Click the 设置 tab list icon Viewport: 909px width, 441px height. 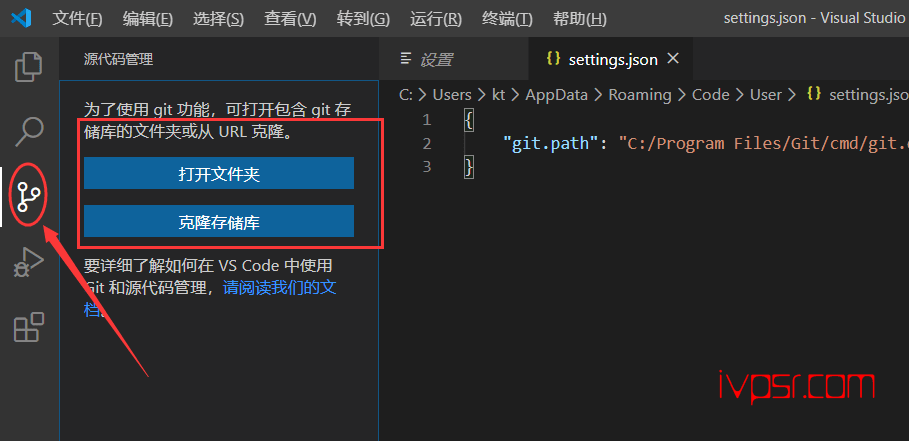click(406, 59)
